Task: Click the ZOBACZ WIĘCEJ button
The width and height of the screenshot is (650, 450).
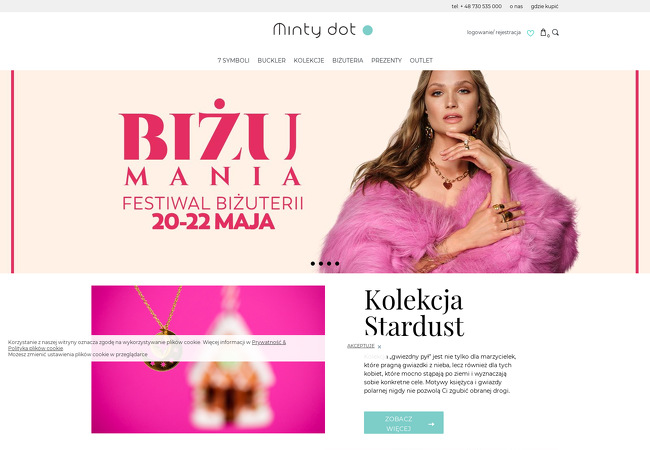Action: (404, 423)
